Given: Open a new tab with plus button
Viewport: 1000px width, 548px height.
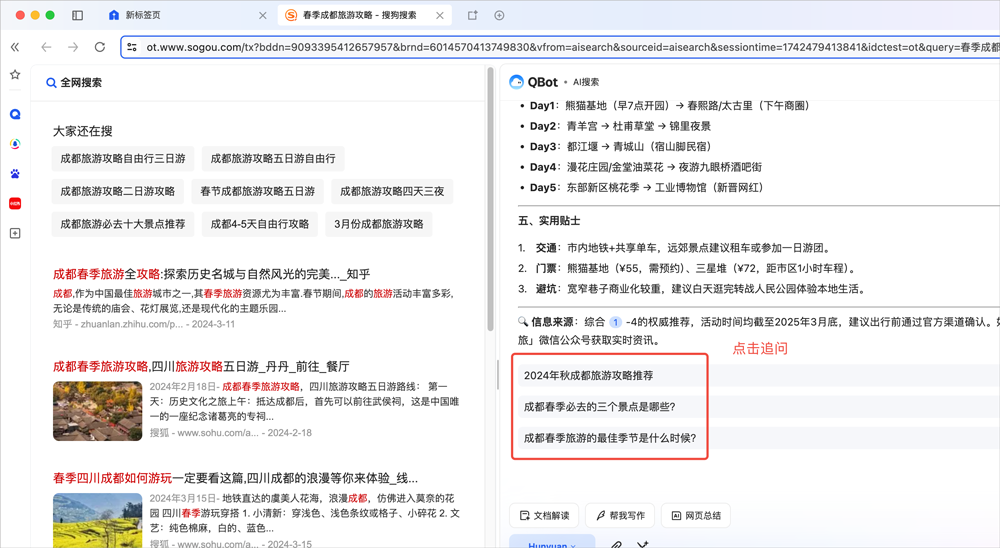Looking at the screenshot, I should (499, 15).
